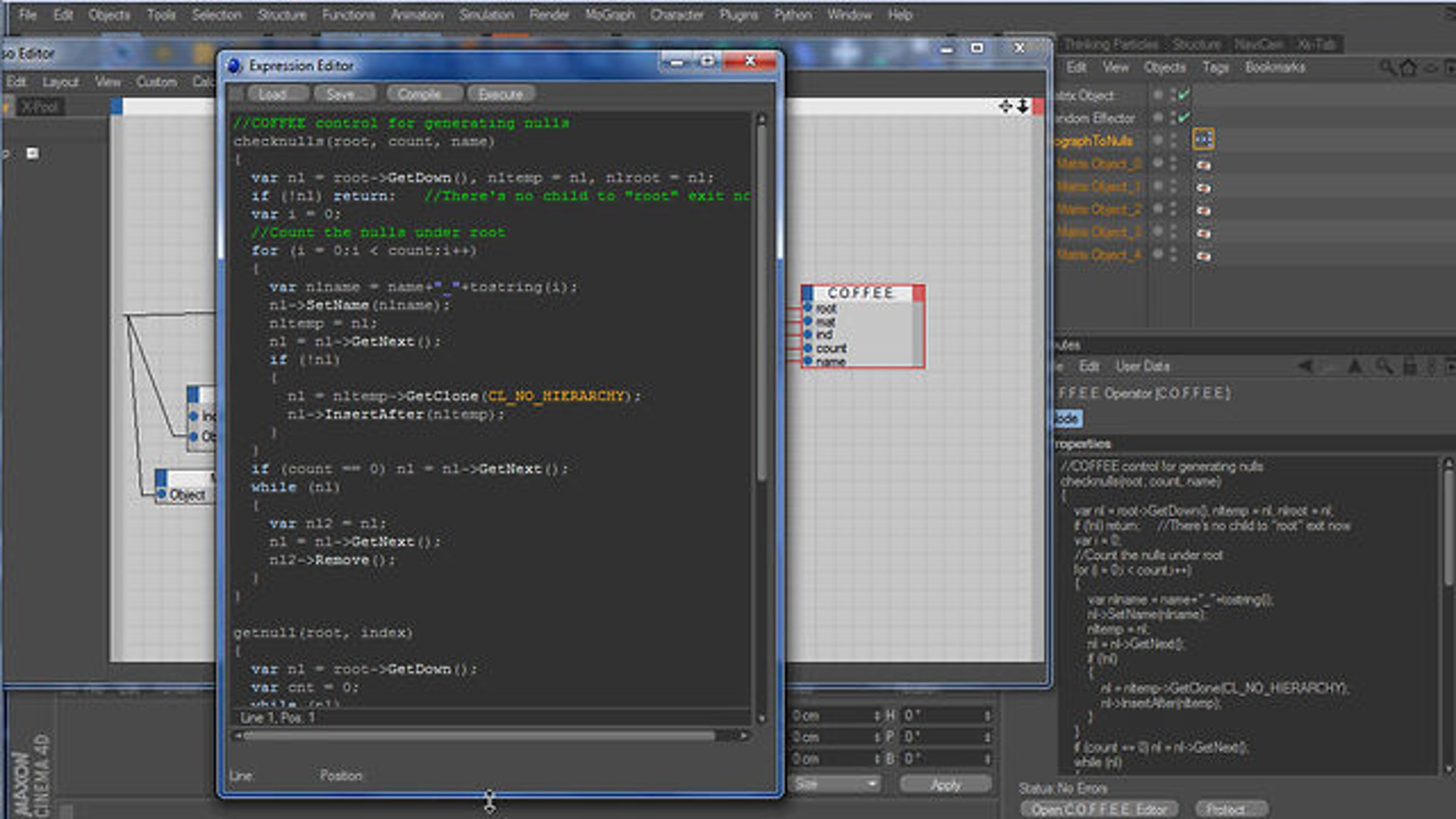Click the count input port on COFFEE node

pos(808,348)
